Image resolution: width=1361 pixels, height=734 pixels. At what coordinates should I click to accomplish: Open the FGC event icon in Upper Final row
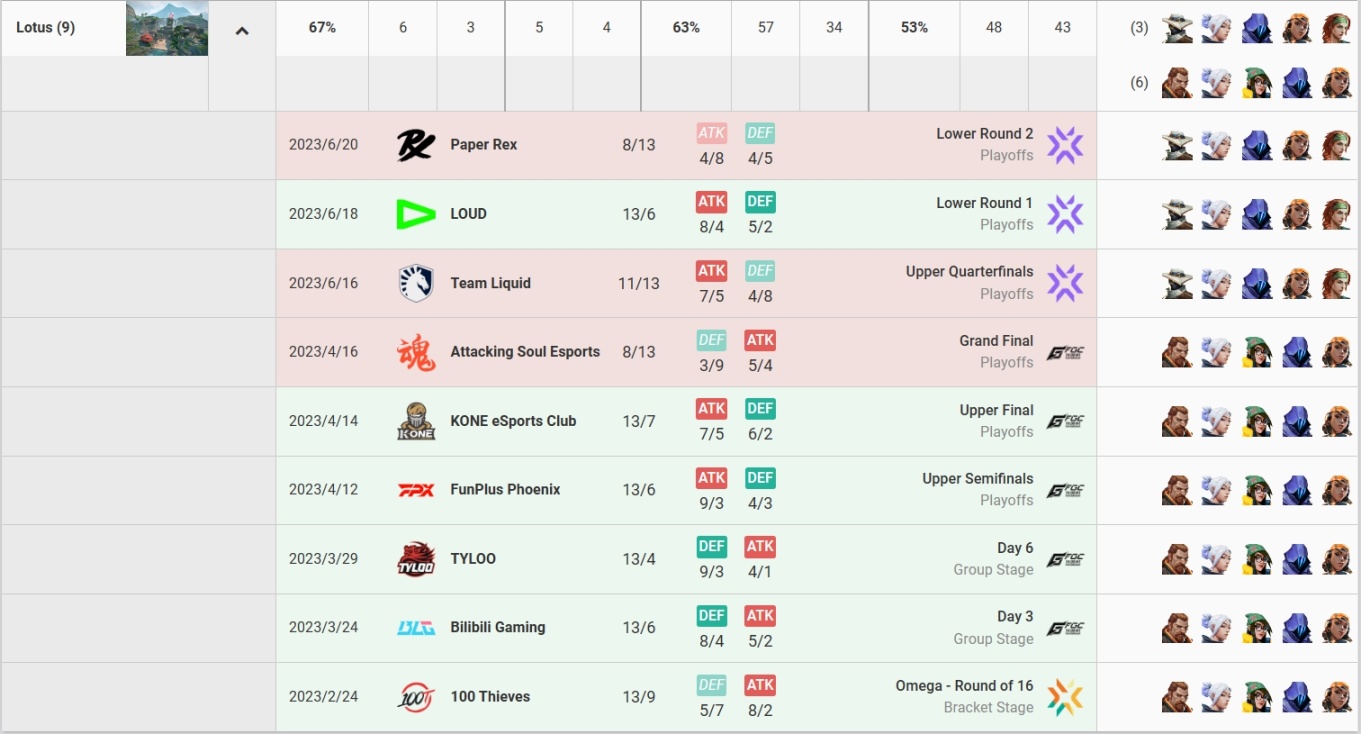pyautogui.click(x=1065, y=421)
